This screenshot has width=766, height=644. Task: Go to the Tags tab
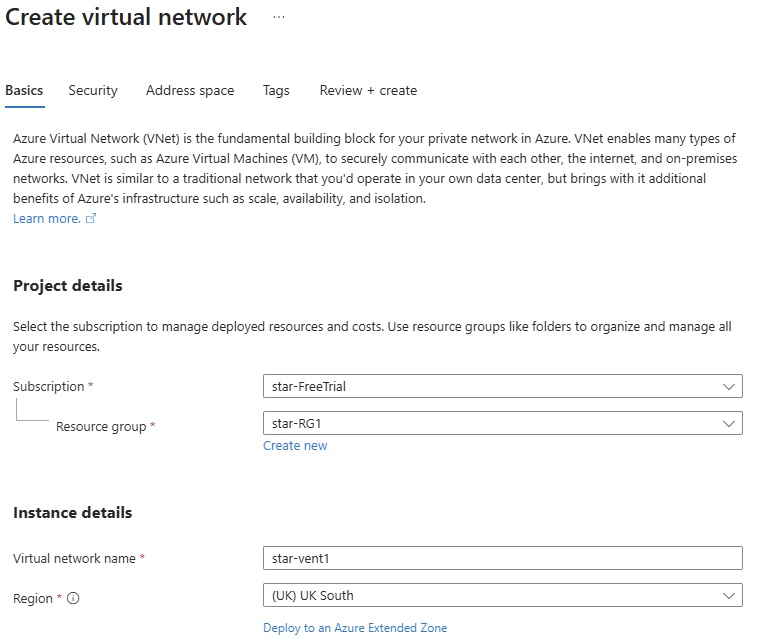(276, 90)
